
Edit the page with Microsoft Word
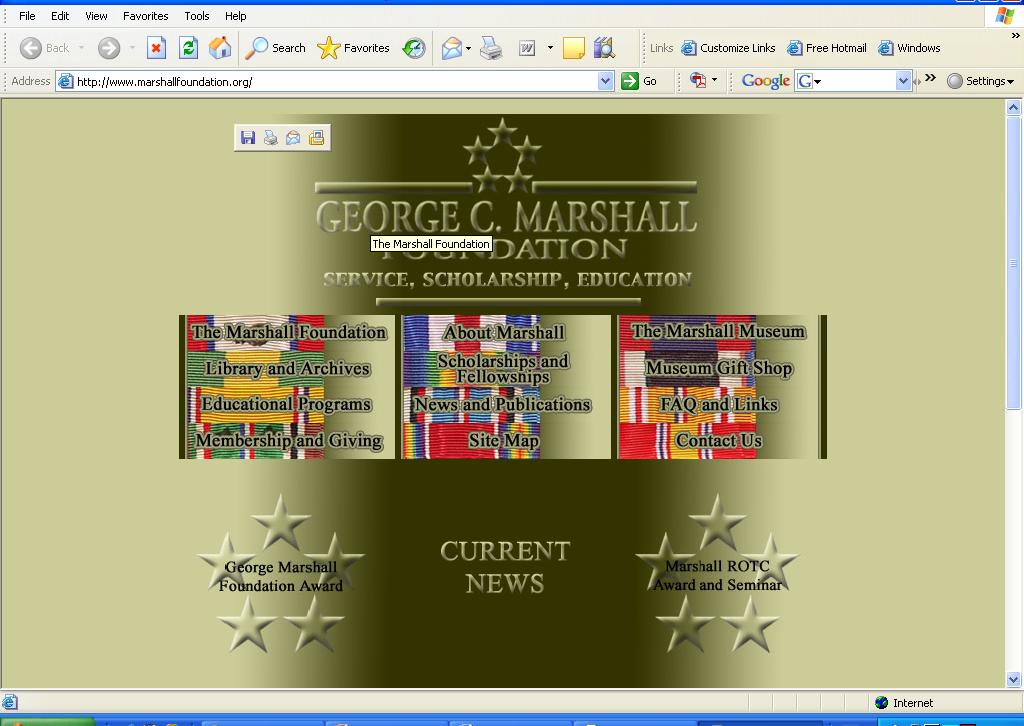pyautogui.click(x=527, y=48)
